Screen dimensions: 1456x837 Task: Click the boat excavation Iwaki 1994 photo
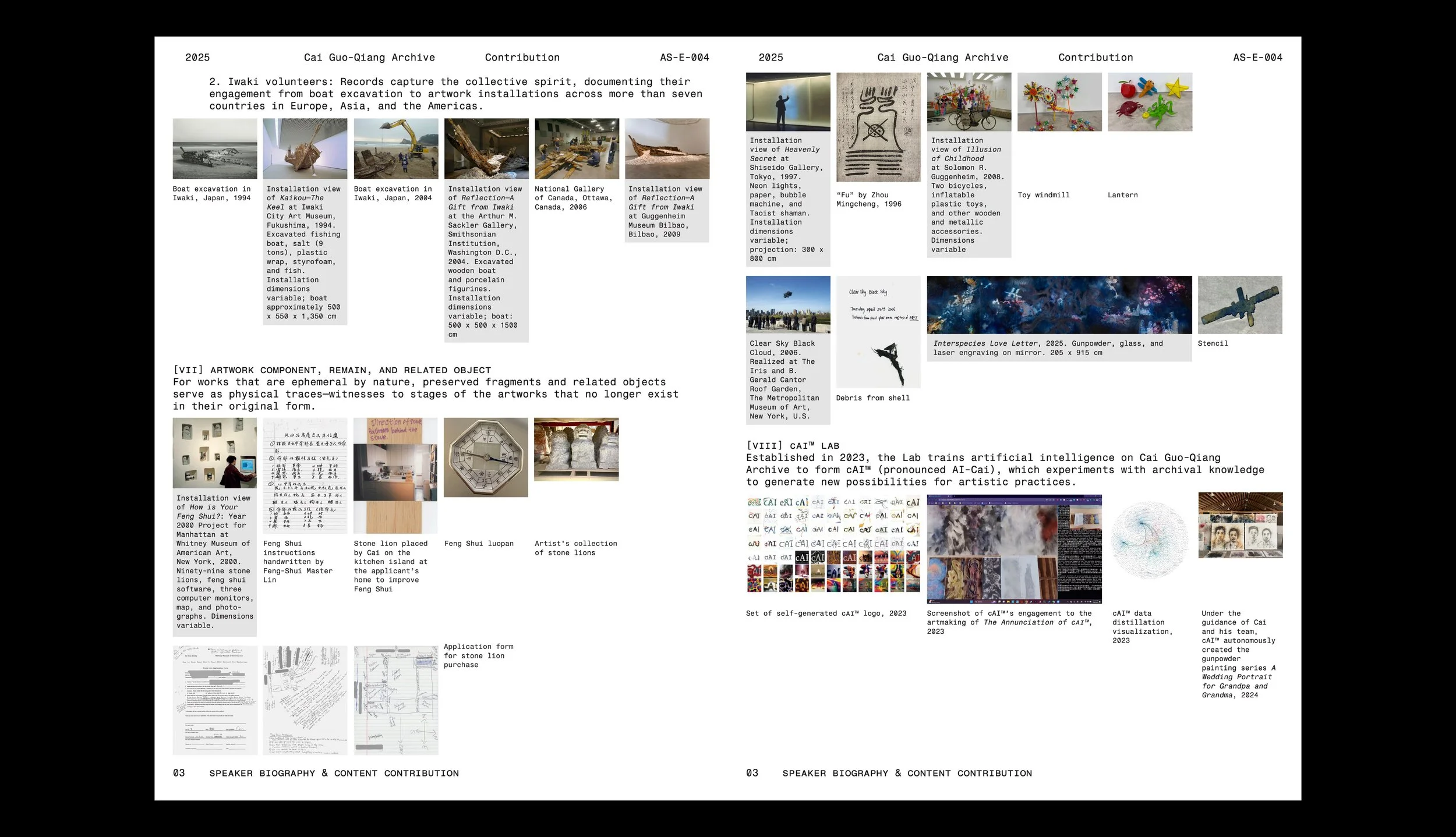coord(214,148)
